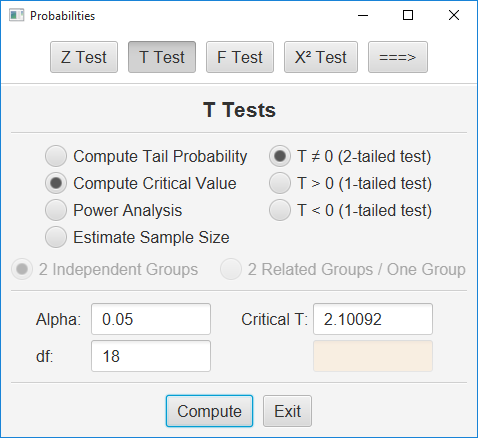Click the Probabilities app icon in title bar

pyautogui.click(x=16, y=15)
